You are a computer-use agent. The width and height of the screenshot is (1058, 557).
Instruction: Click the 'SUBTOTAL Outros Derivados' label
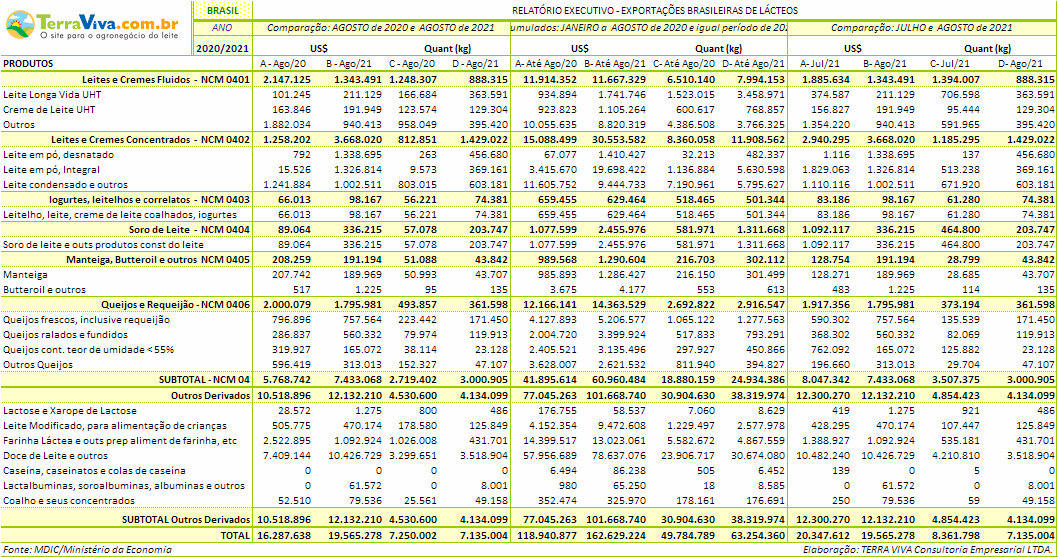(x=186, y=519)
